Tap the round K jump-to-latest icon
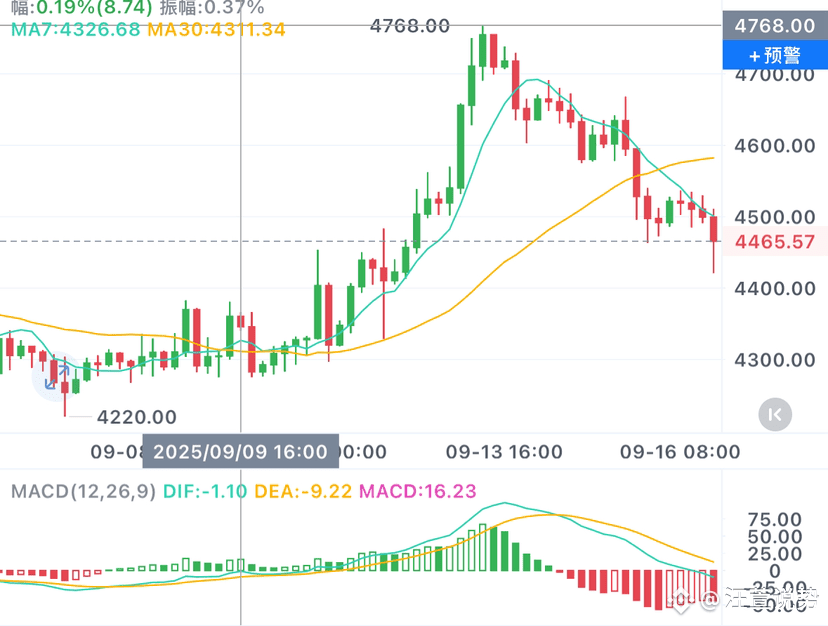The width and height of the screenshot is (828, 626). (x=775, y=415)
